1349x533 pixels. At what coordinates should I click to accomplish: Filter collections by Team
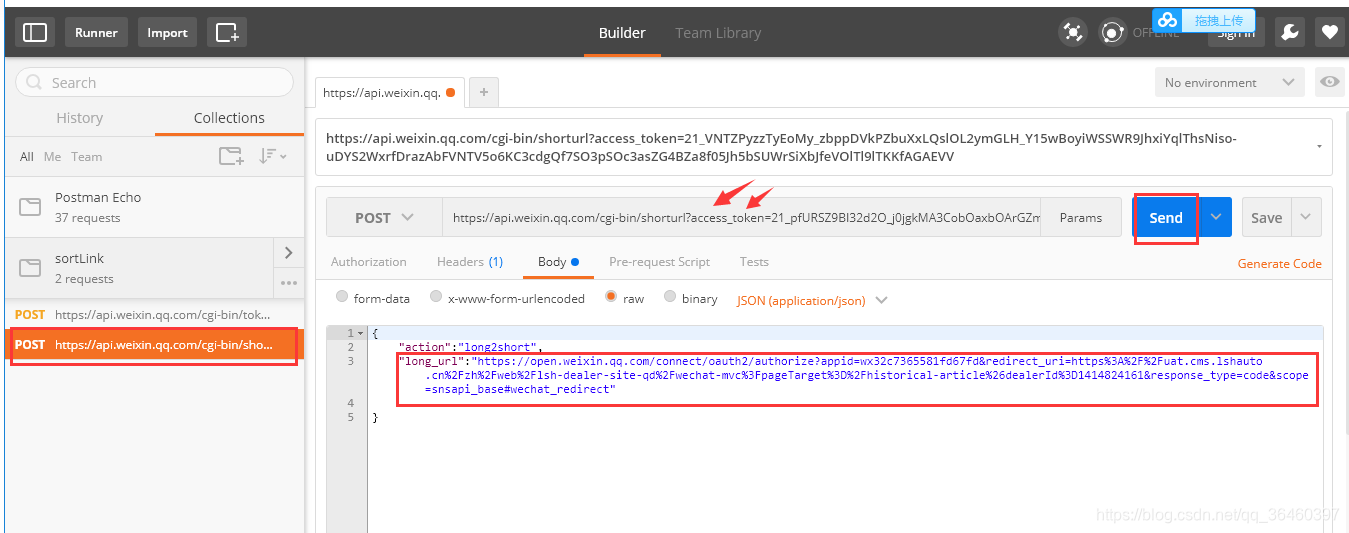coord(86,156)
